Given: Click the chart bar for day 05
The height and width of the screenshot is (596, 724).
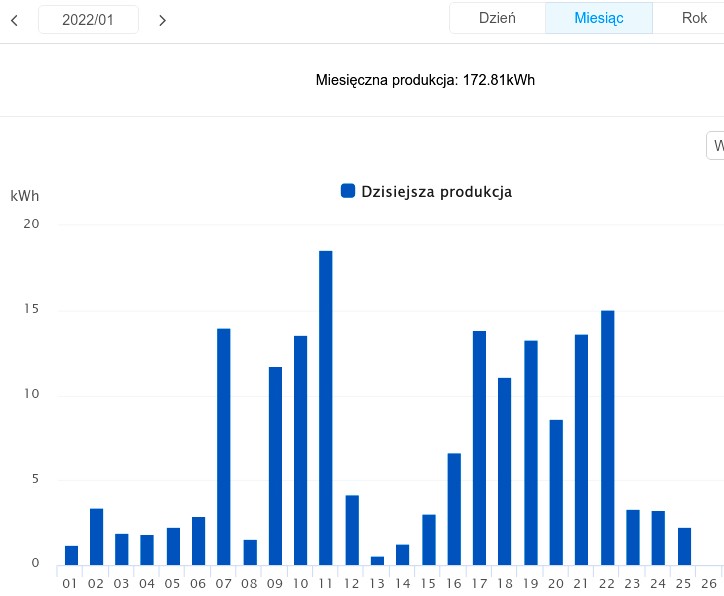Looking at the screenshot, I should [173, 546].
